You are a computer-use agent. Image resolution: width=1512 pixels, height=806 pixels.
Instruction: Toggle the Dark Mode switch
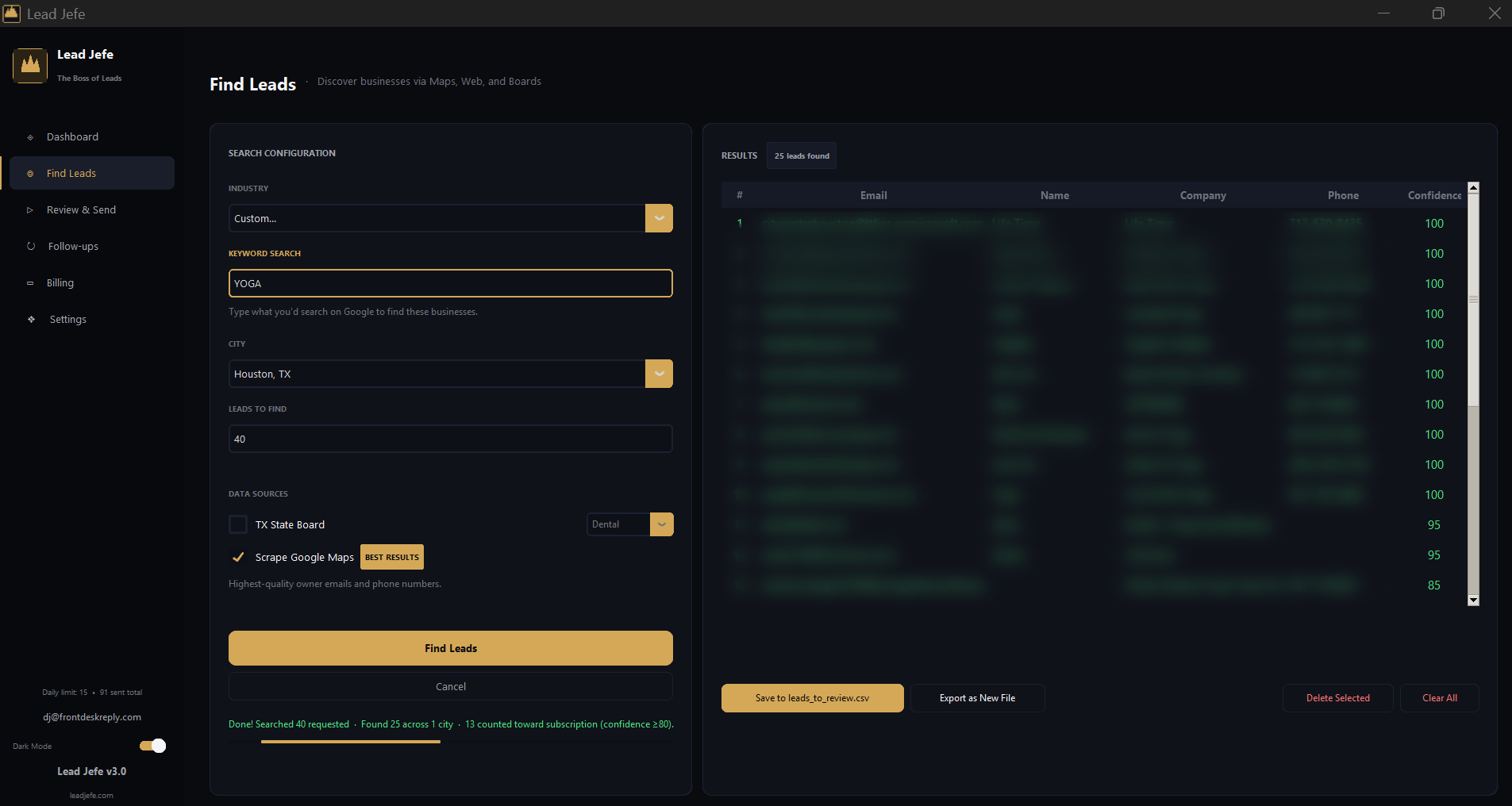point(152,746)
